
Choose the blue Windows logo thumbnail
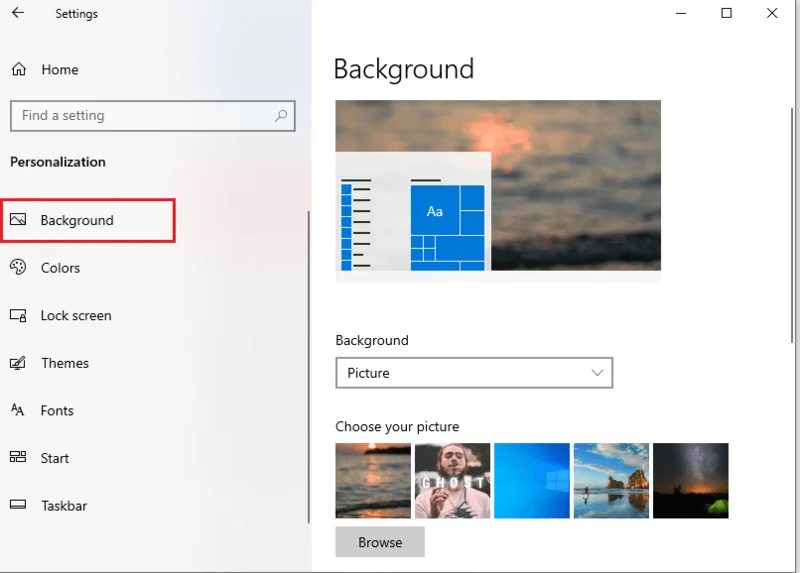pyautogui.click(x=532, y=481)
